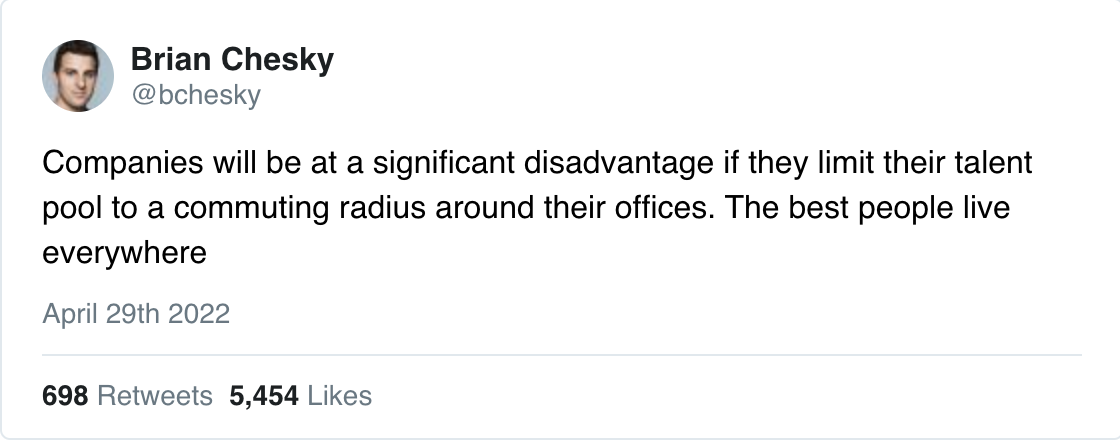
Task: Open the @bchesky handle link
Action: tap(196, 95)
